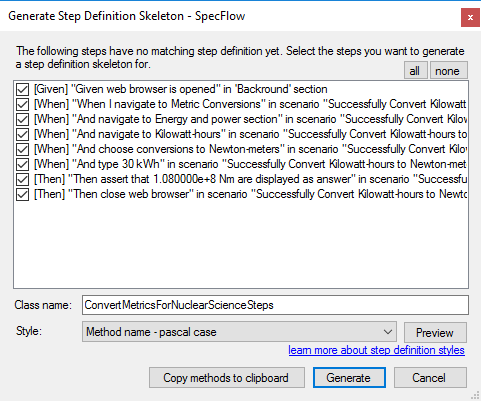Deselect all steps with the 'none' button
The image size is (481, 401).
[x=448, y=70]
